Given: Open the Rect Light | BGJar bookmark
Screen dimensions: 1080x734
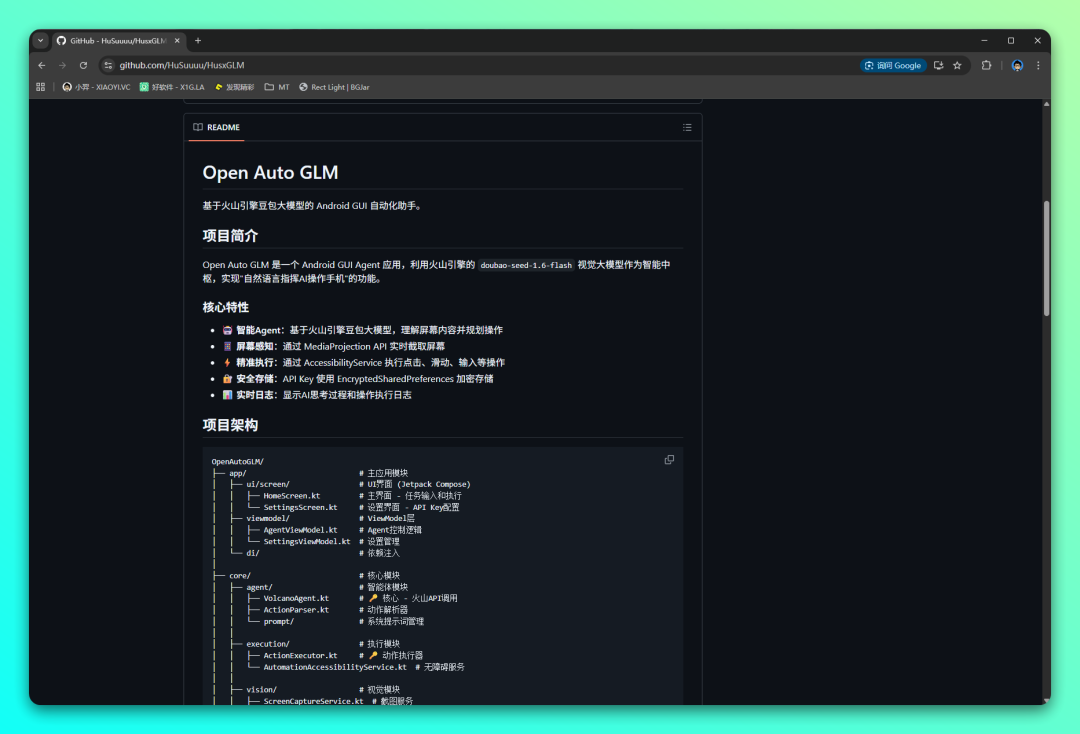Looking at the screenshot, I should [334, 87].
